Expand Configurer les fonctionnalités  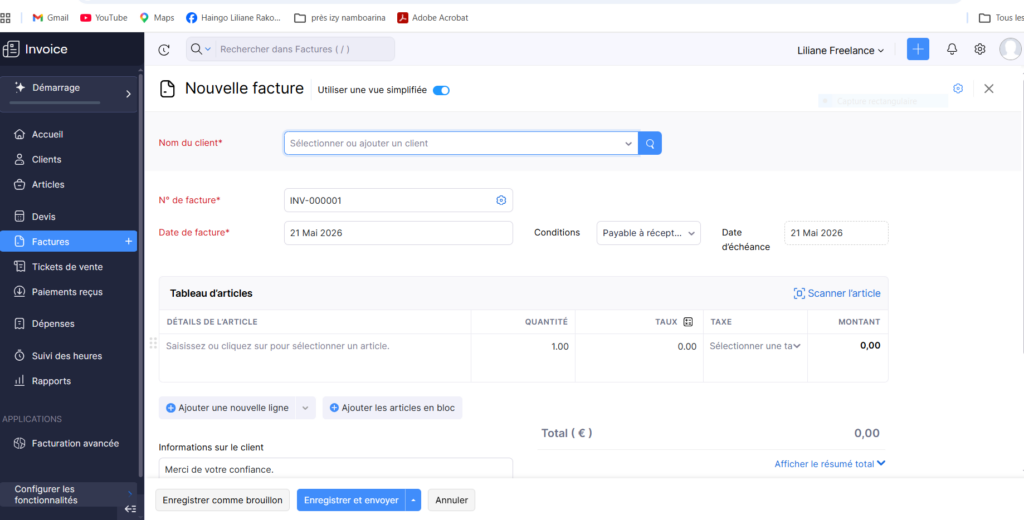point(69,495)
